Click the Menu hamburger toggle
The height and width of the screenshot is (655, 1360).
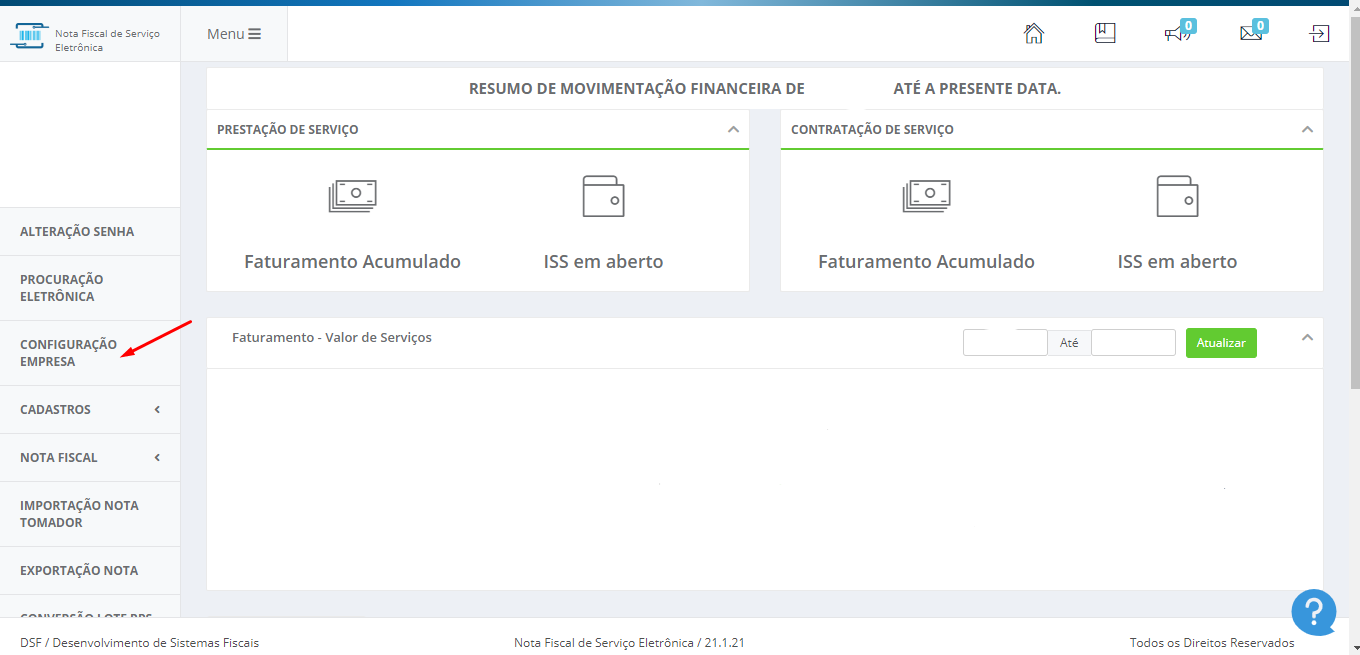(x=234, y=34)
